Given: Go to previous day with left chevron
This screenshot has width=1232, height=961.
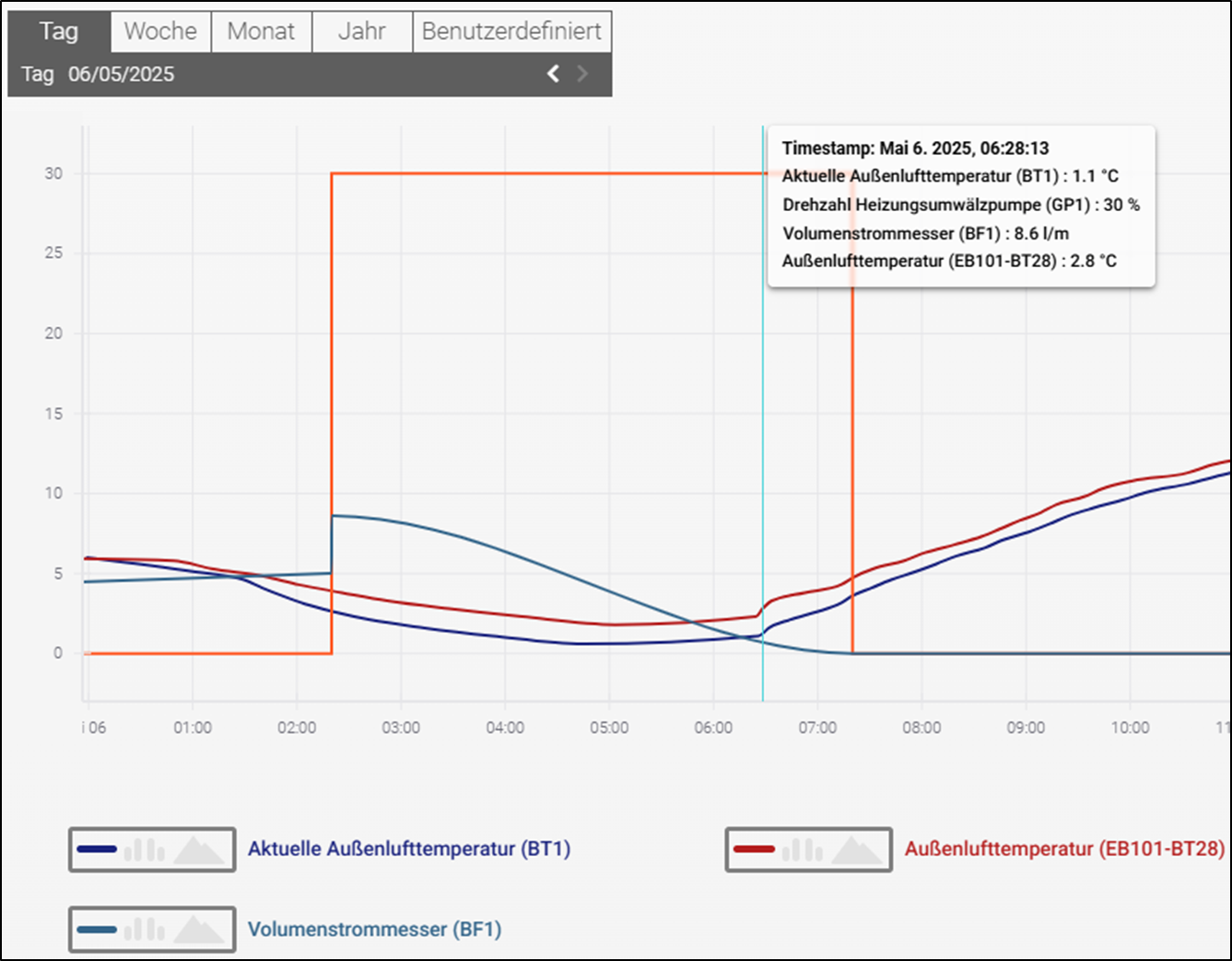Looking at the screenshot, I should 553,74.
